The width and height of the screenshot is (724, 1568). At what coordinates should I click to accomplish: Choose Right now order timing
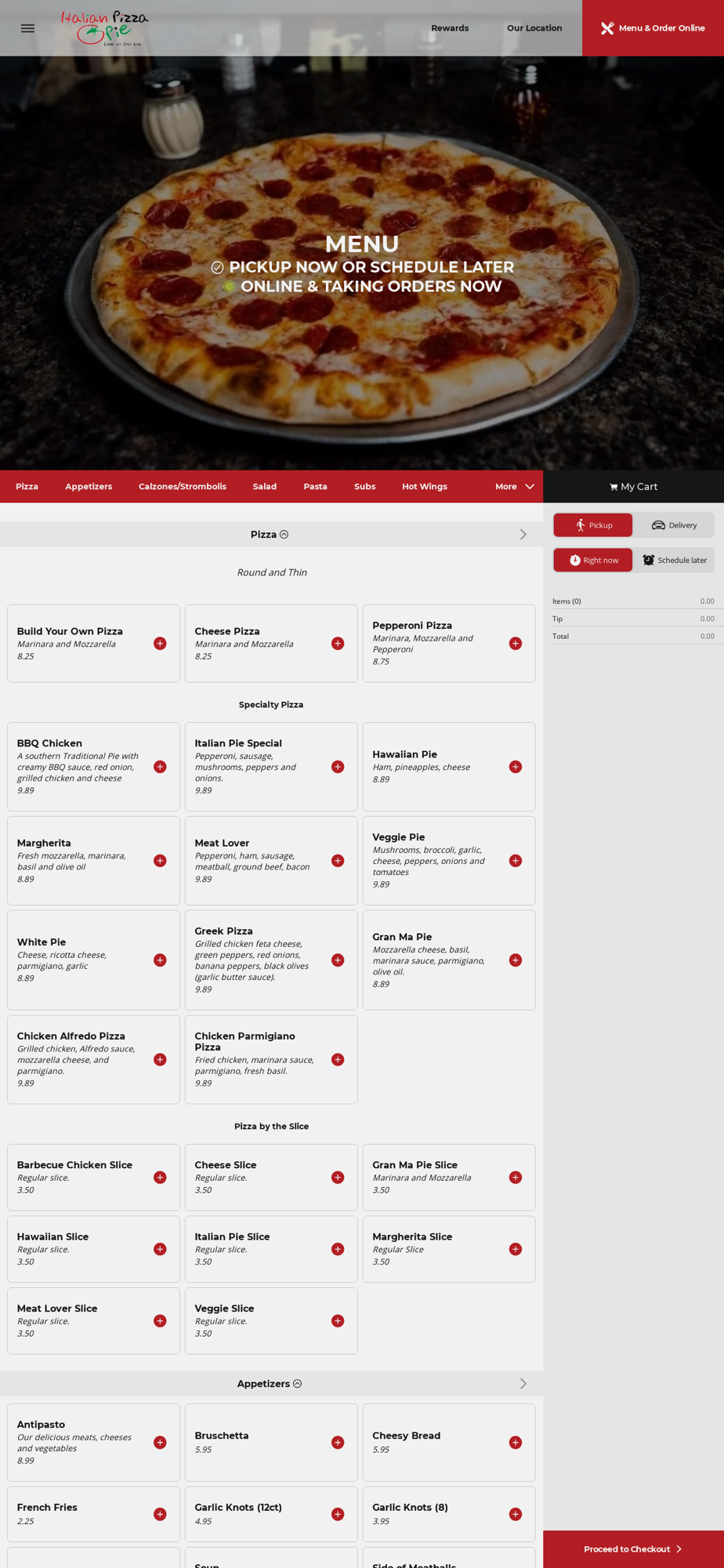pos(593,560)
